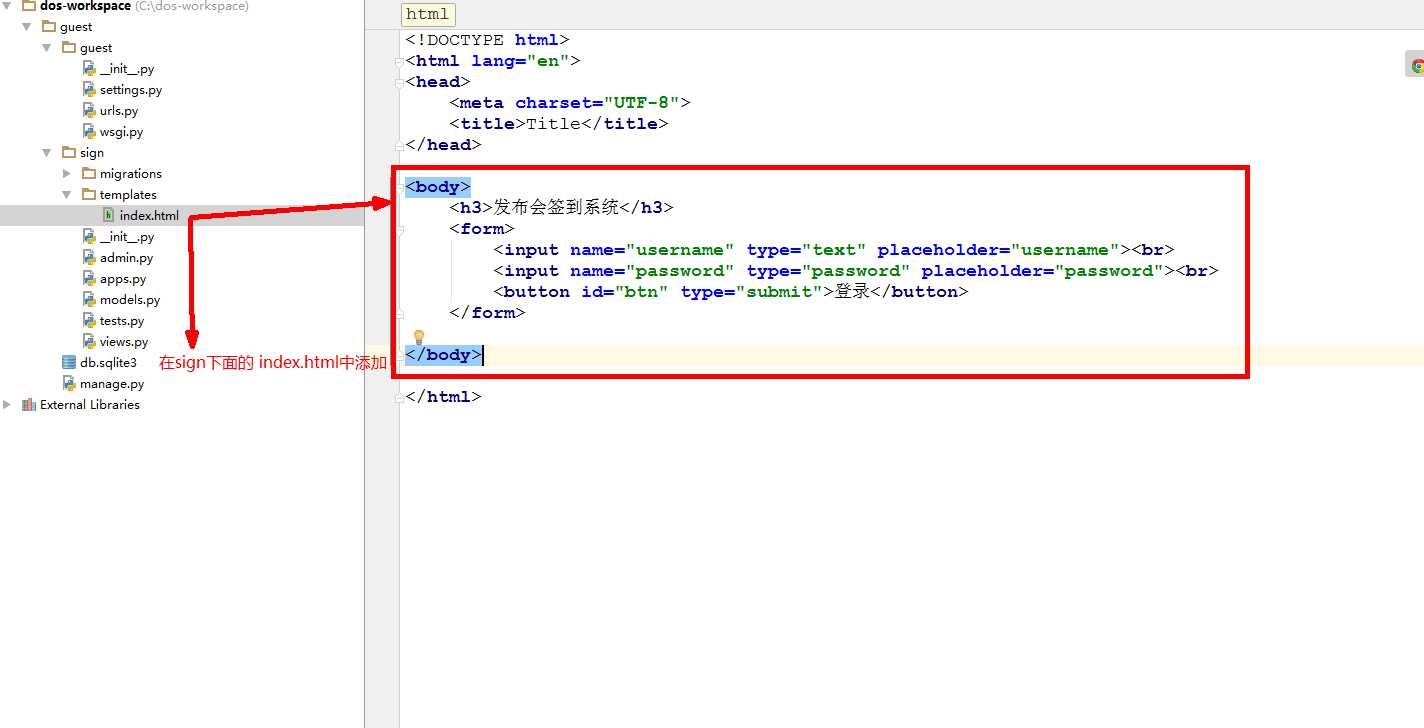The height and width of the screenshot is (728, 1424).
Task: Select views.py in sign folder
Action: (x=124, y=342)
